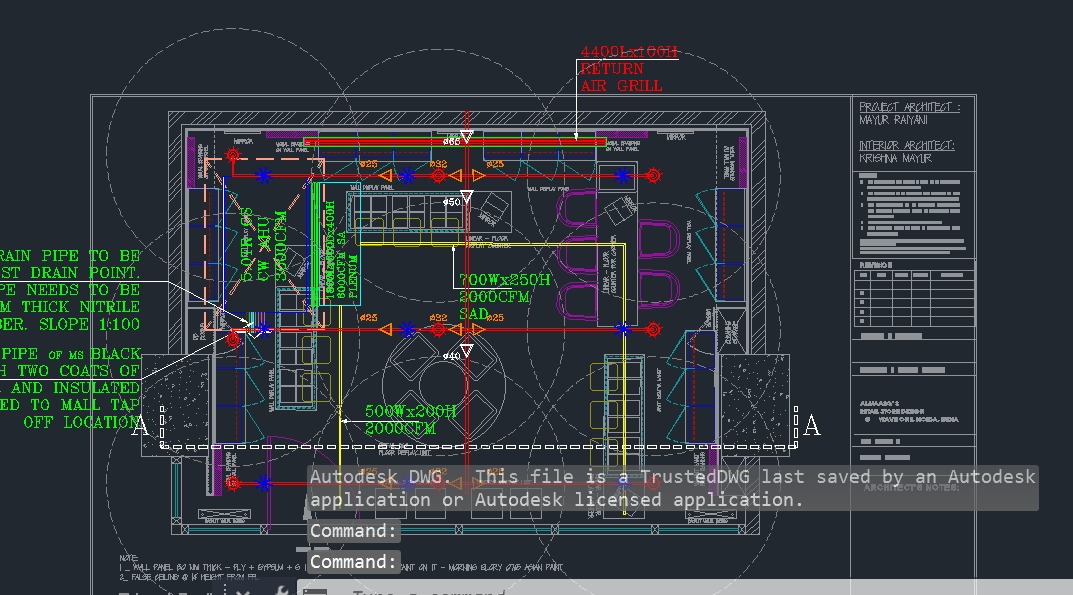Viewport: 1073px width, 595px height.
Task: Click the INTERIOR ARCHITECT heading in title block
Action: point(906,146)
